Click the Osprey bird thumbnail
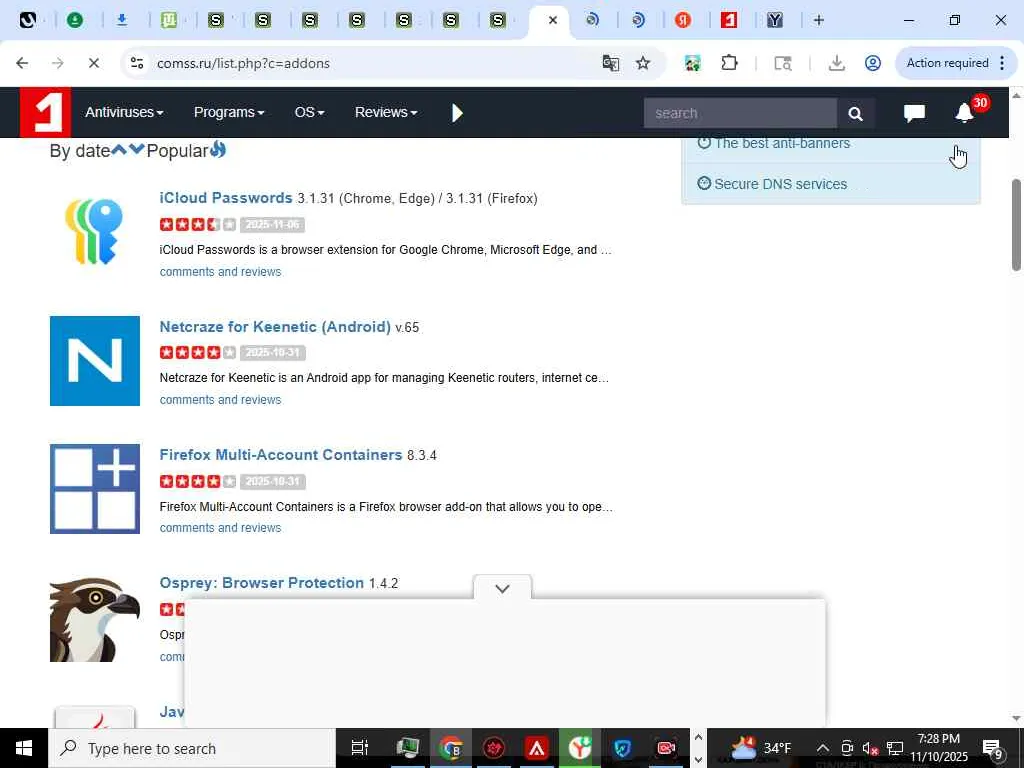1024x768 pixels. [95, 619]
